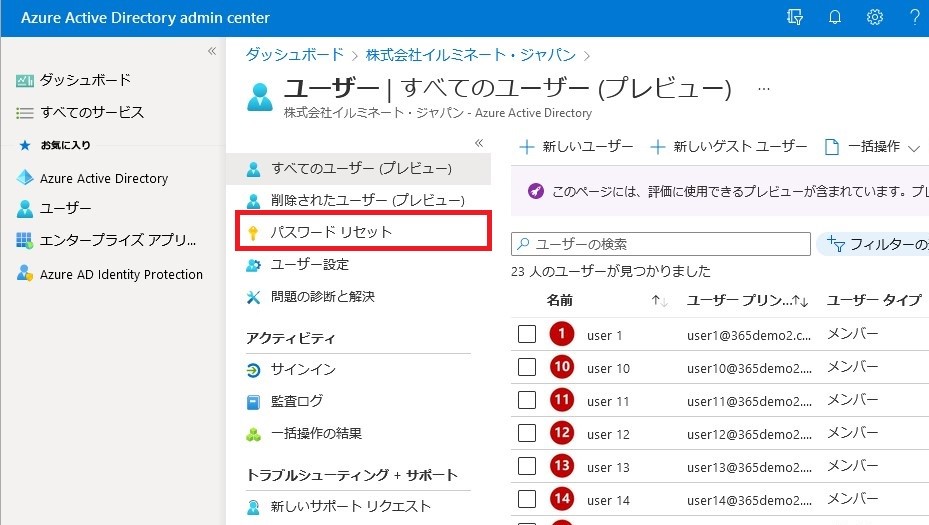This screenshot has width=929, height=525.
Task: Check the user 12 row checkbox
Action: click(x=527, y=433)
